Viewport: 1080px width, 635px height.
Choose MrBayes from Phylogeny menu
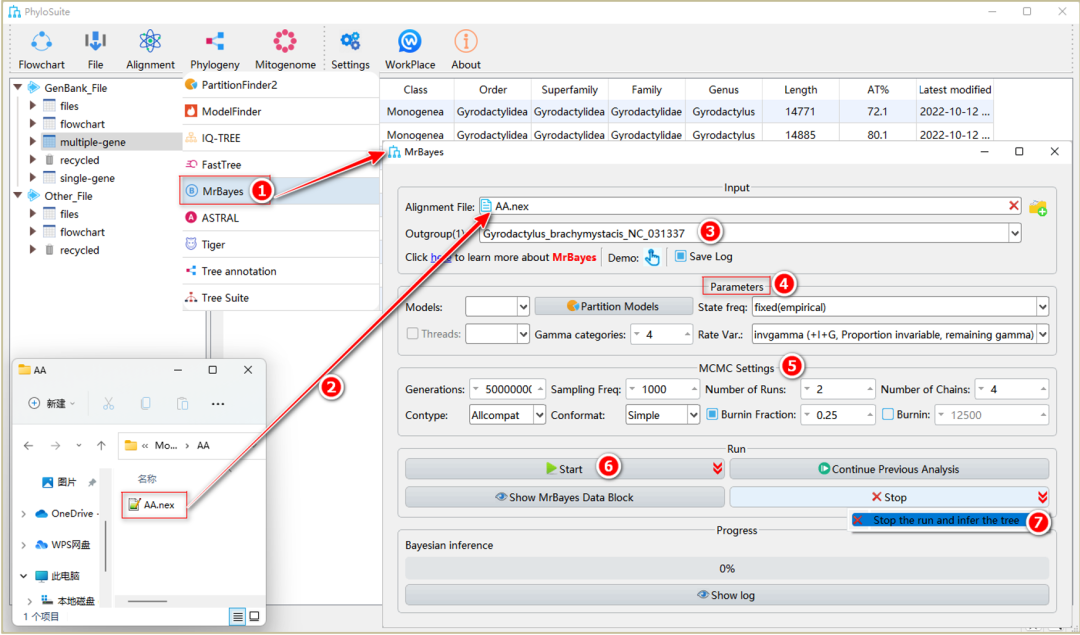pos(281,191)
